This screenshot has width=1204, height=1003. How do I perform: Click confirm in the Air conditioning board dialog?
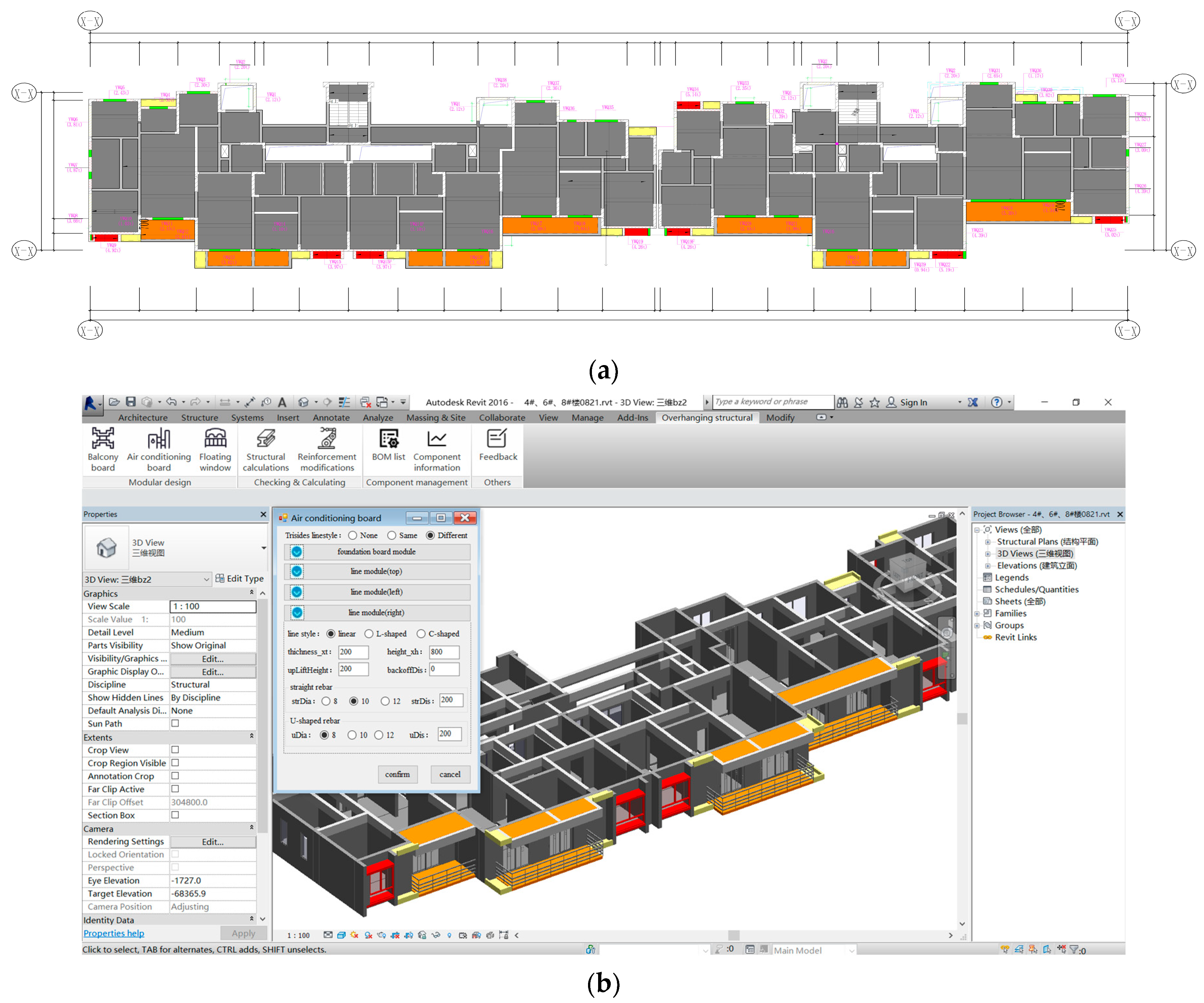click(x=397, y=774)
